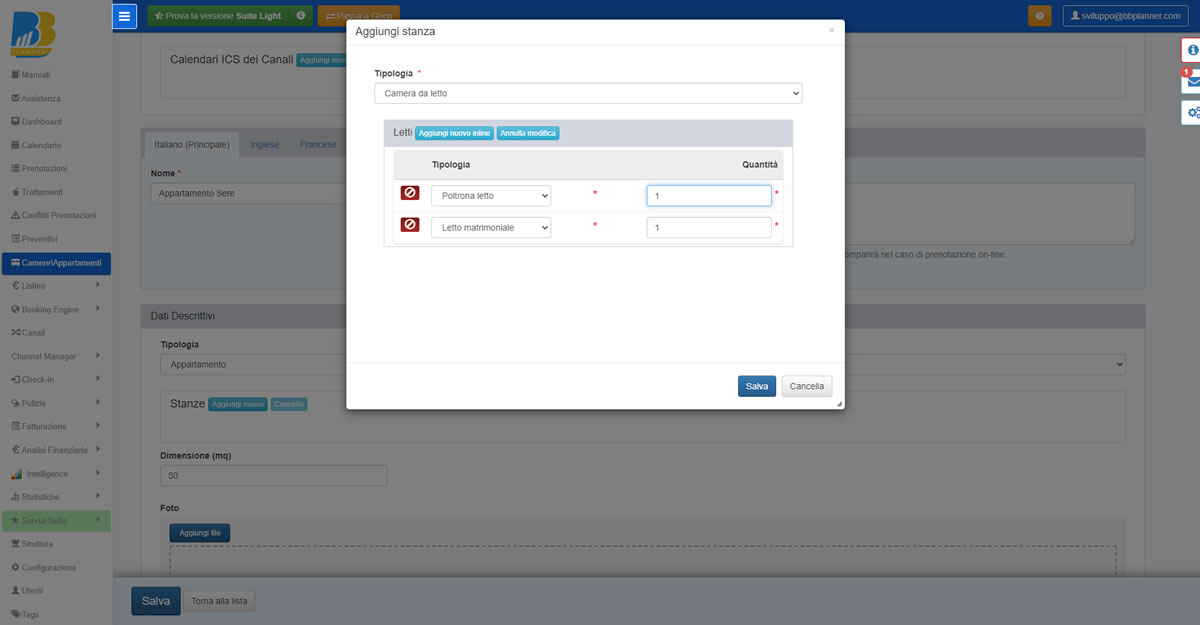Click Aggiungi nuovo inline for Letti
Image resolution: width=1200 pixels, height=625 pixels.
[455, 133]
